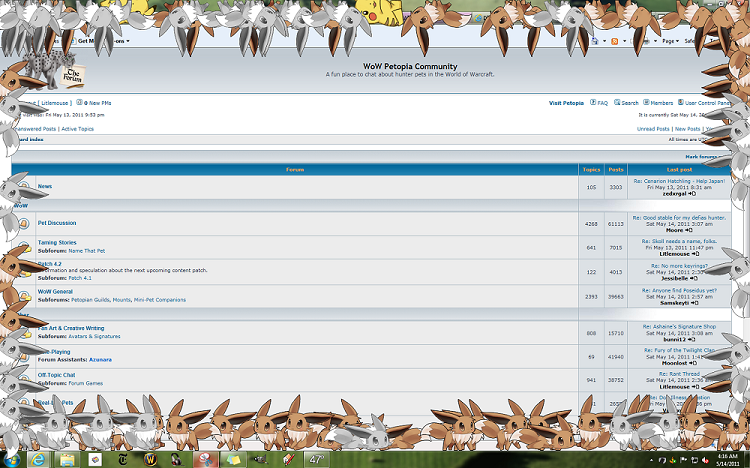
Task: Open the 47° weather taskbar item
Action: 316,460
